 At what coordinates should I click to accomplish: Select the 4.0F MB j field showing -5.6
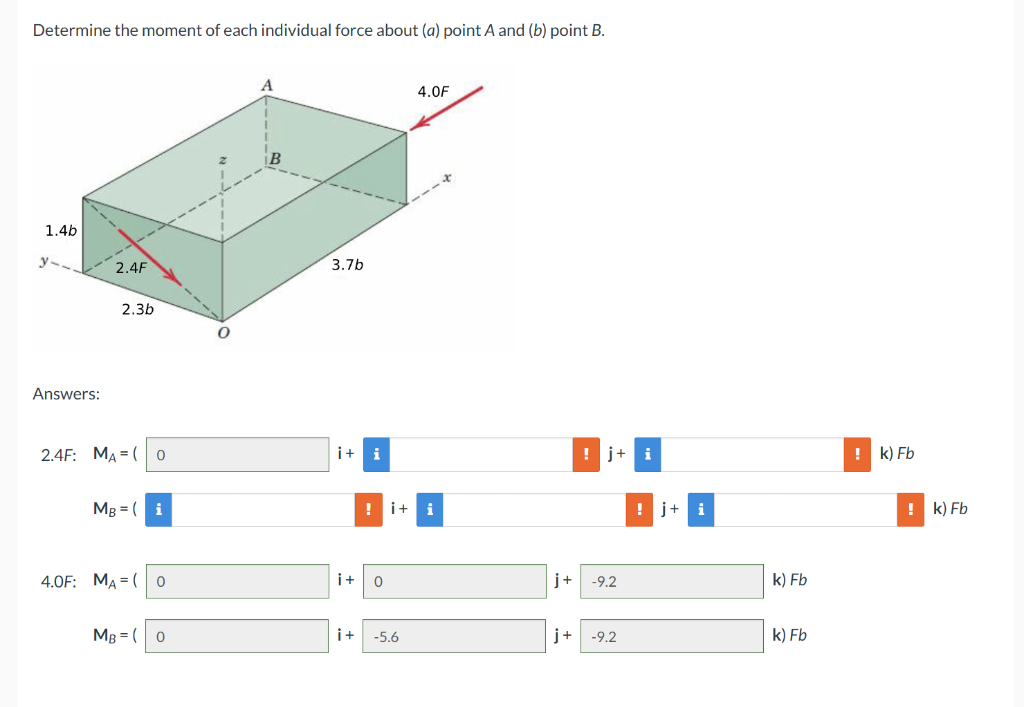[454, 636]
